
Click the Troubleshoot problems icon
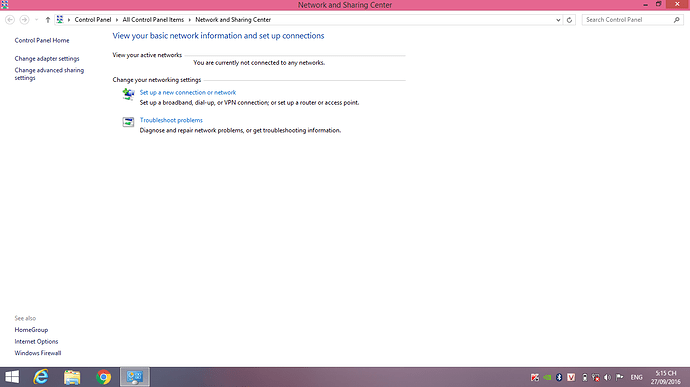128,122
